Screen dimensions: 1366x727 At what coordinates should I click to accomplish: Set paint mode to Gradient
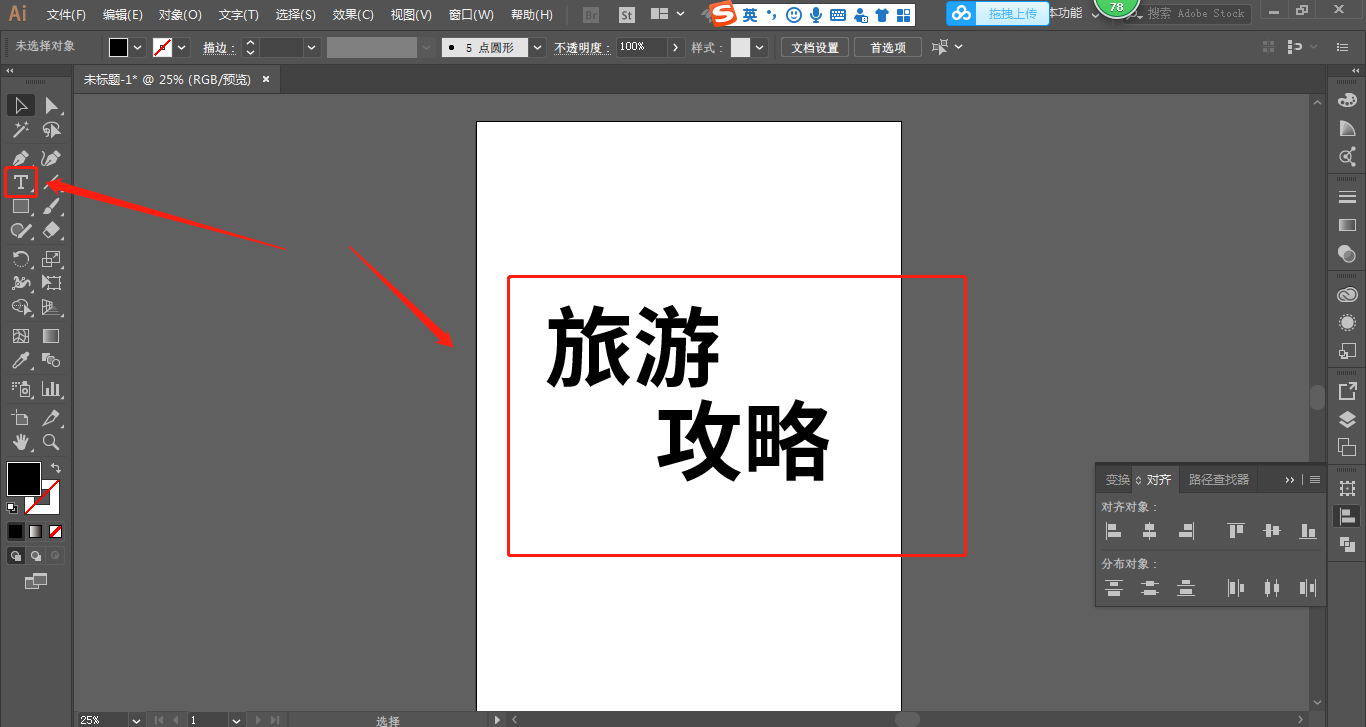[36, 531]
